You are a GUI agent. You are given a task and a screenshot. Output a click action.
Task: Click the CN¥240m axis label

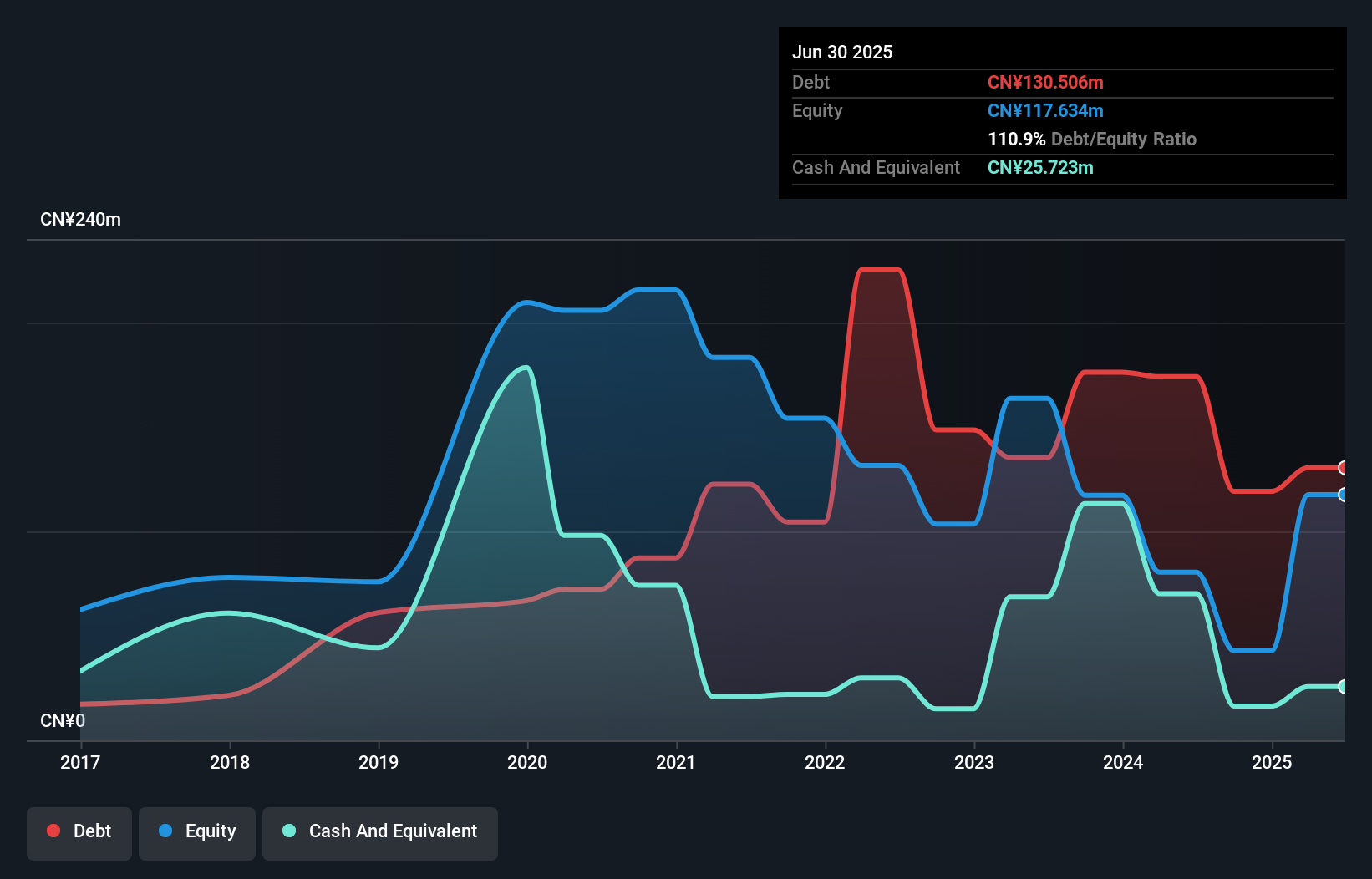pos(81,219)
